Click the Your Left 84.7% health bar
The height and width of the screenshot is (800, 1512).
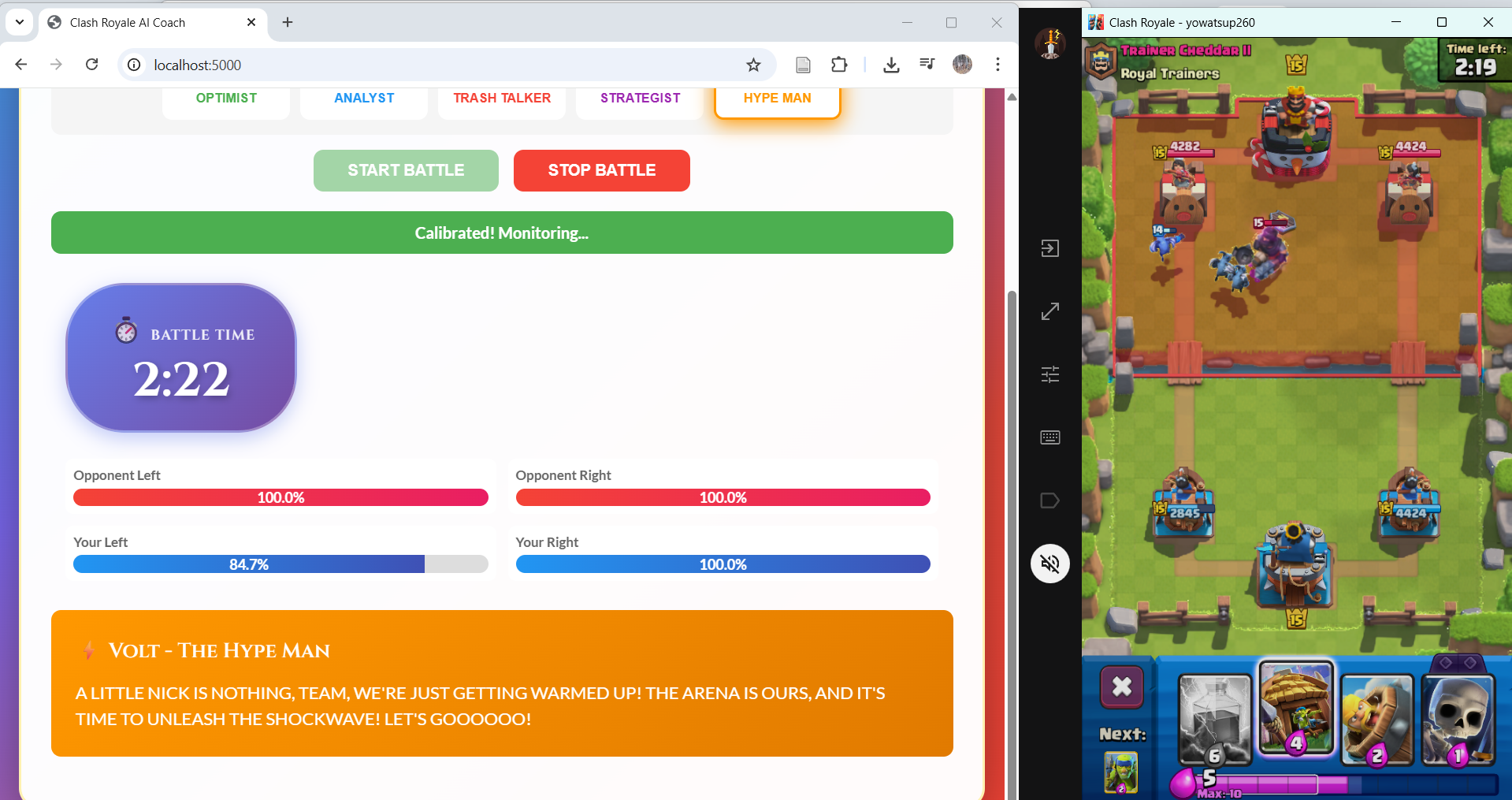280,564
